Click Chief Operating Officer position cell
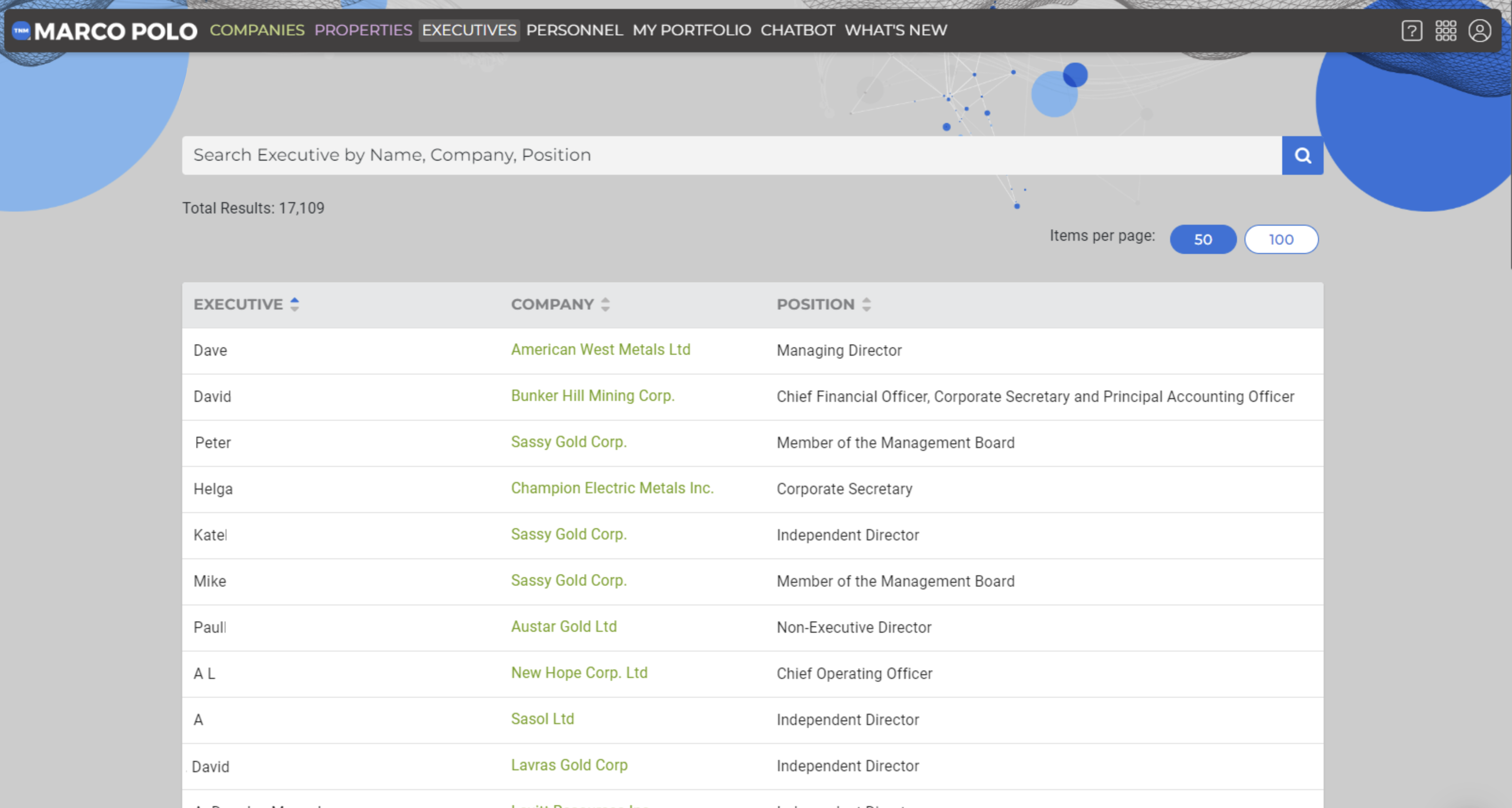1512x808 pixels. (854, 674)
